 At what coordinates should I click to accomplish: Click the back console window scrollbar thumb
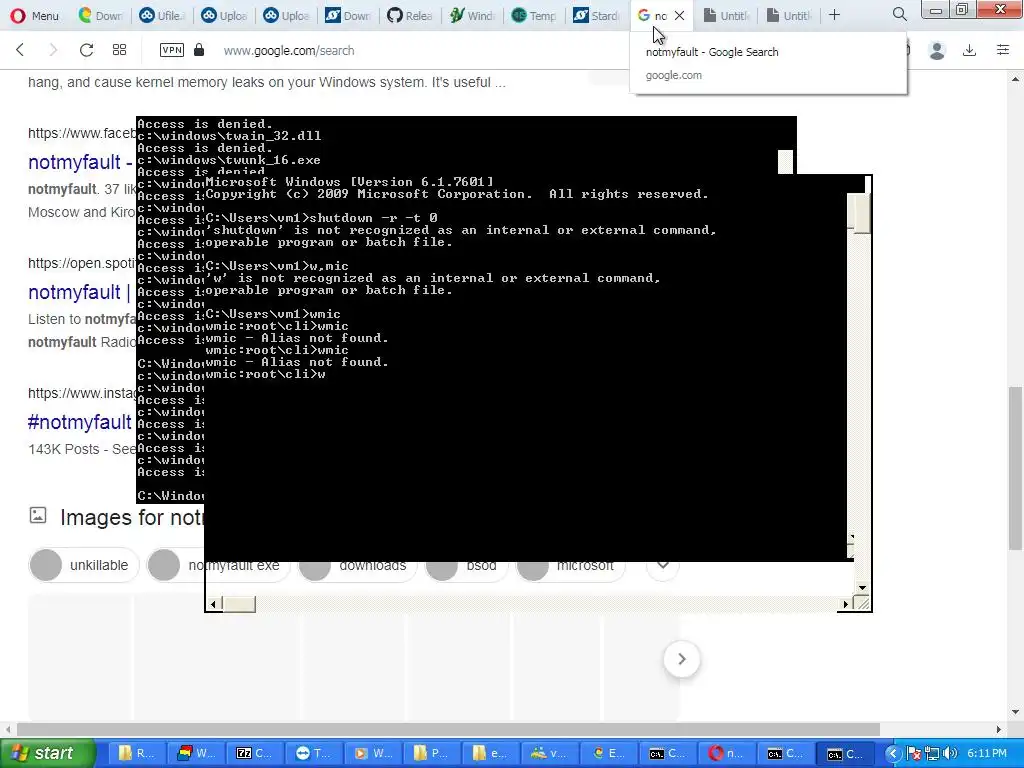tap(786, 161)
